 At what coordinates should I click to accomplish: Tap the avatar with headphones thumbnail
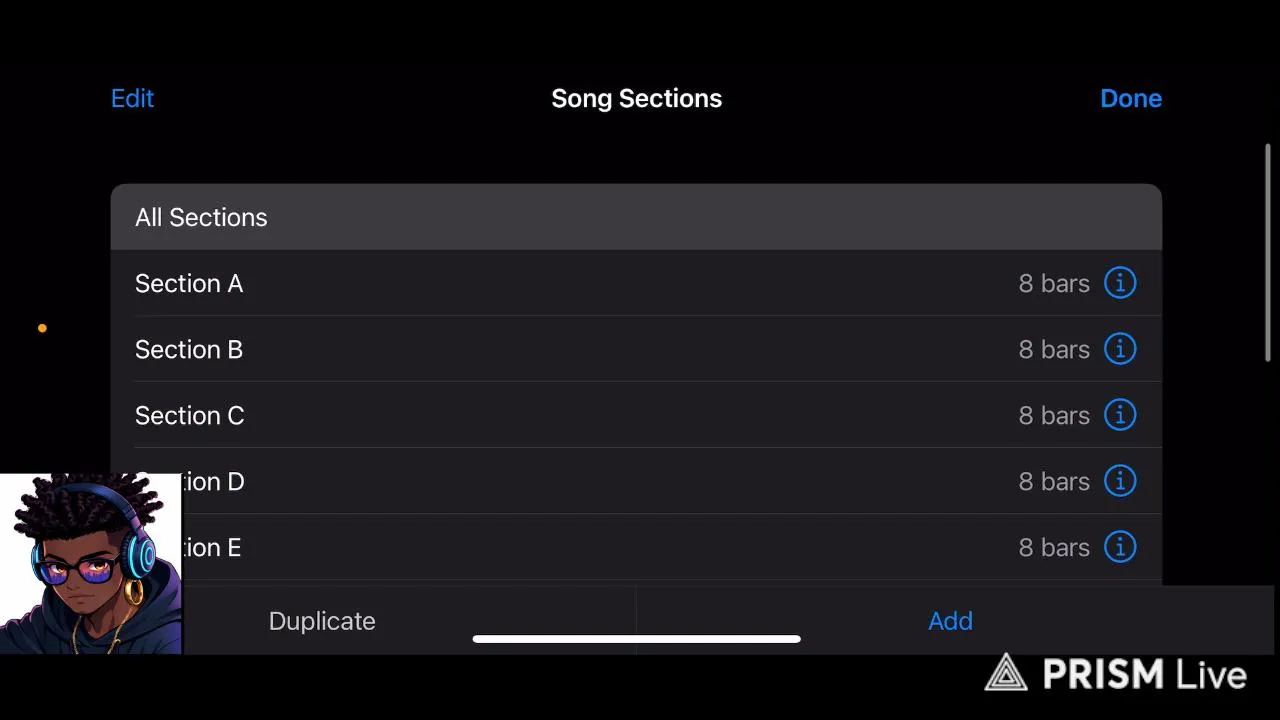(x=90, y=564)
